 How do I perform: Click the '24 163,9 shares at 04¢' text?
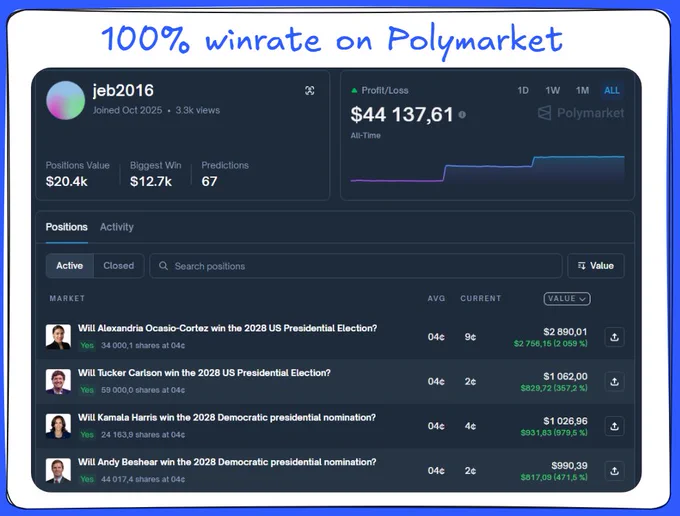143,435
